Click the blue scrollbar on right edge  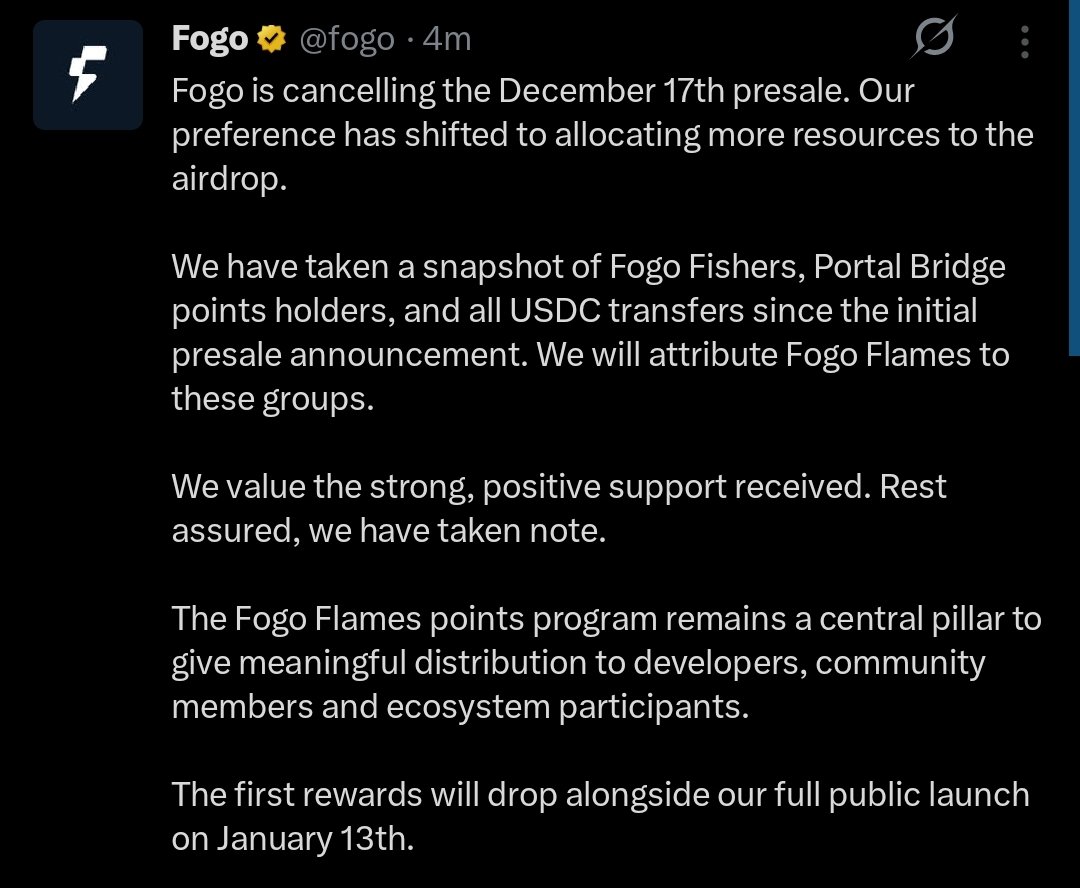[x=1075, y=180]
